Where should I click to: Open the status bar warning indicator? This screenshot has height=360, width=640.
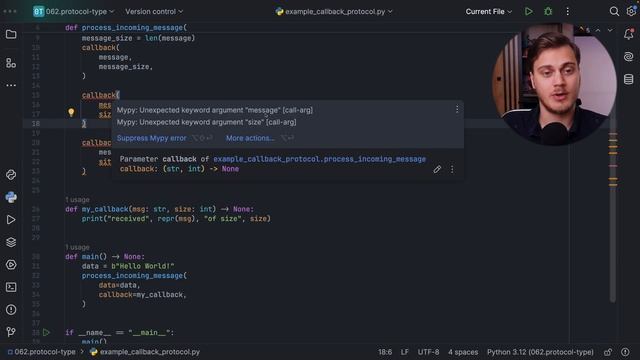point(625,352)
